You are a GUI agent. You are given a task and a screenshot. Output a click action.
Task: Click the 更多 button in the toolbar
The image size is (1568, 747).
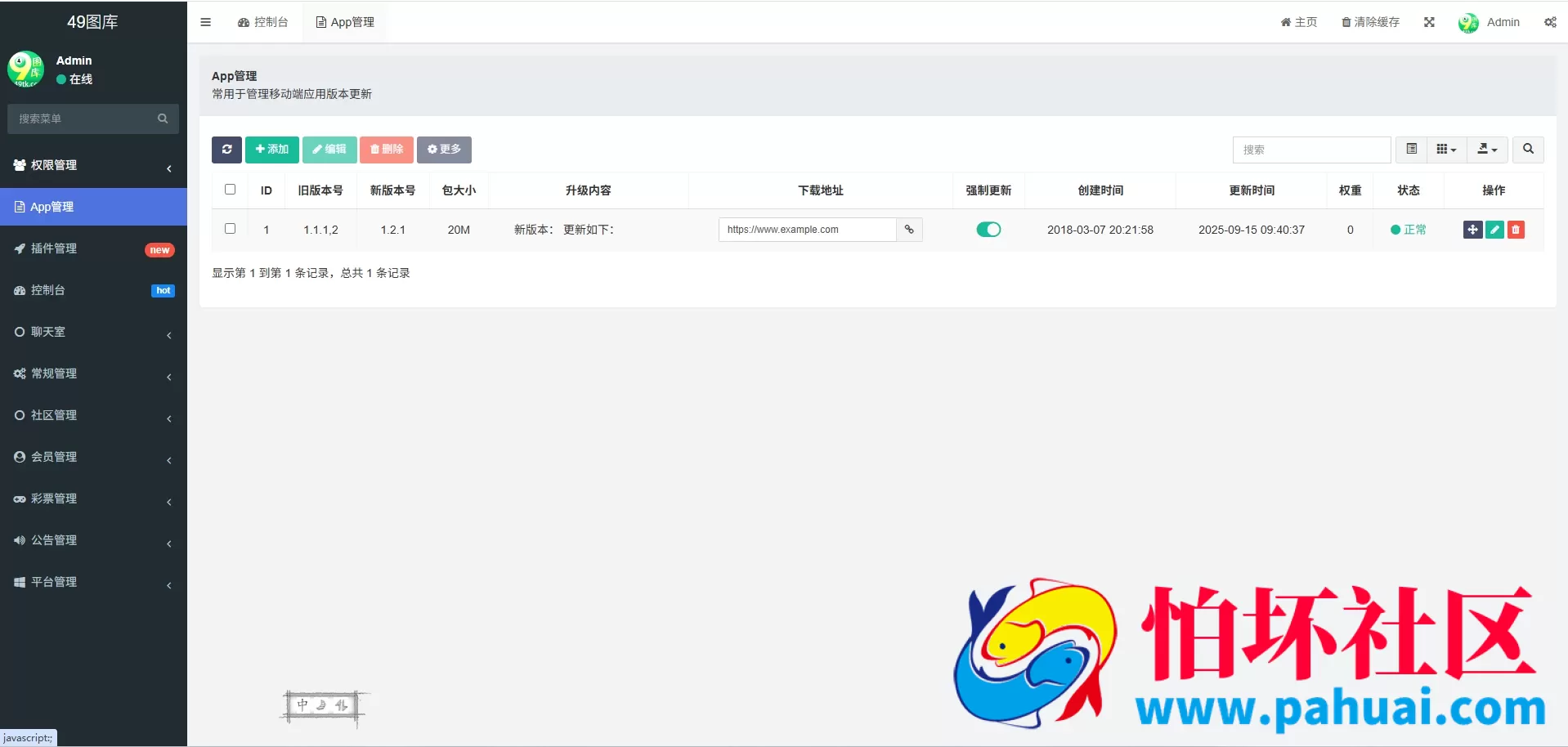pyautogui.click(x=444, y=150)
